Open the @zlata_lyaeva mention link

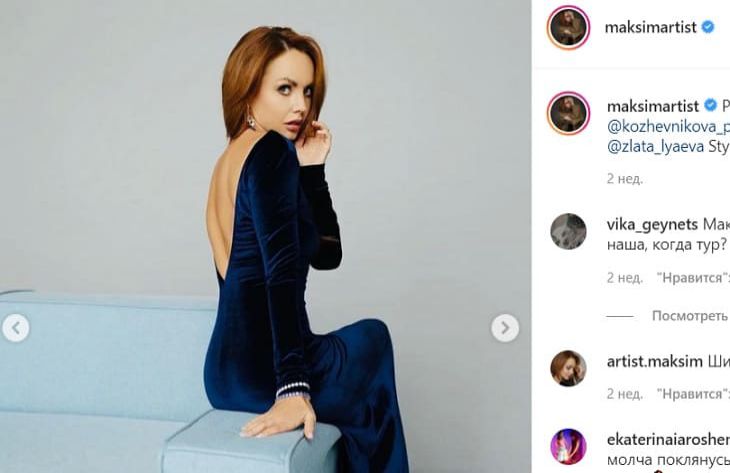(655, 147)
